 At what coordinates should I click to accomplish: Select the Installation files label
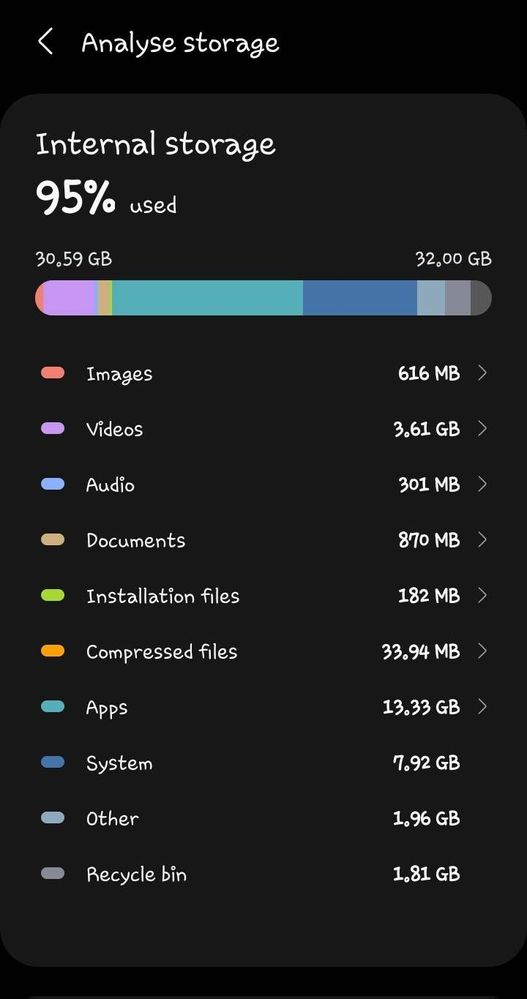coord(162,596)
